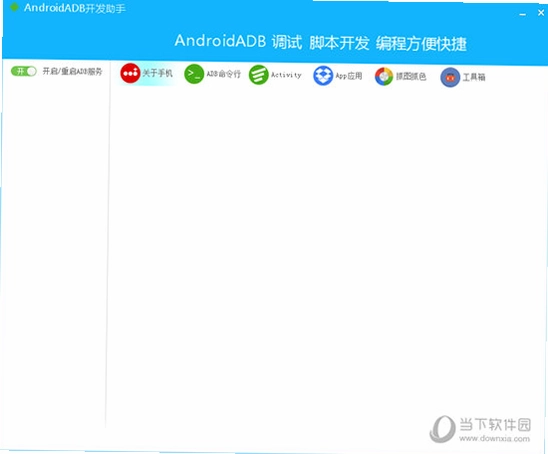
Task: Open the 关于手机 tab
Action: pos(146,73)
